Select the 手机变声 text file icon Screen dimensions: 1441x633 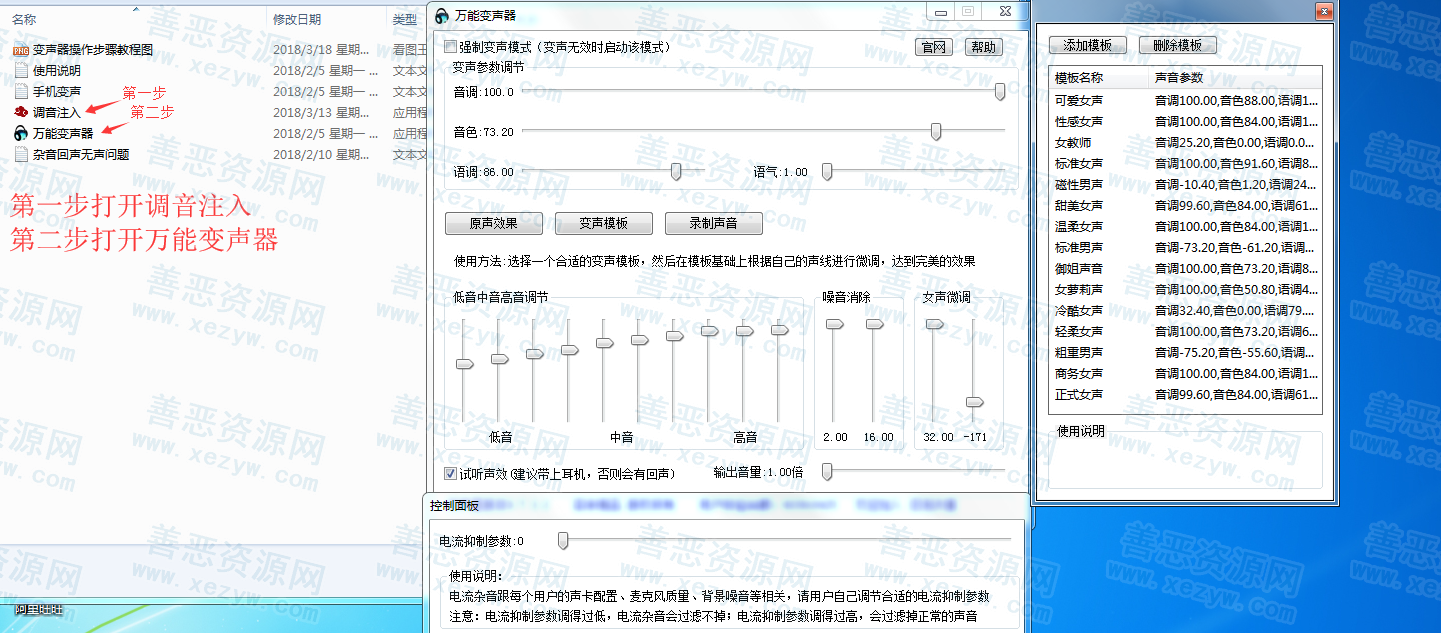click(x=21, y=92)
